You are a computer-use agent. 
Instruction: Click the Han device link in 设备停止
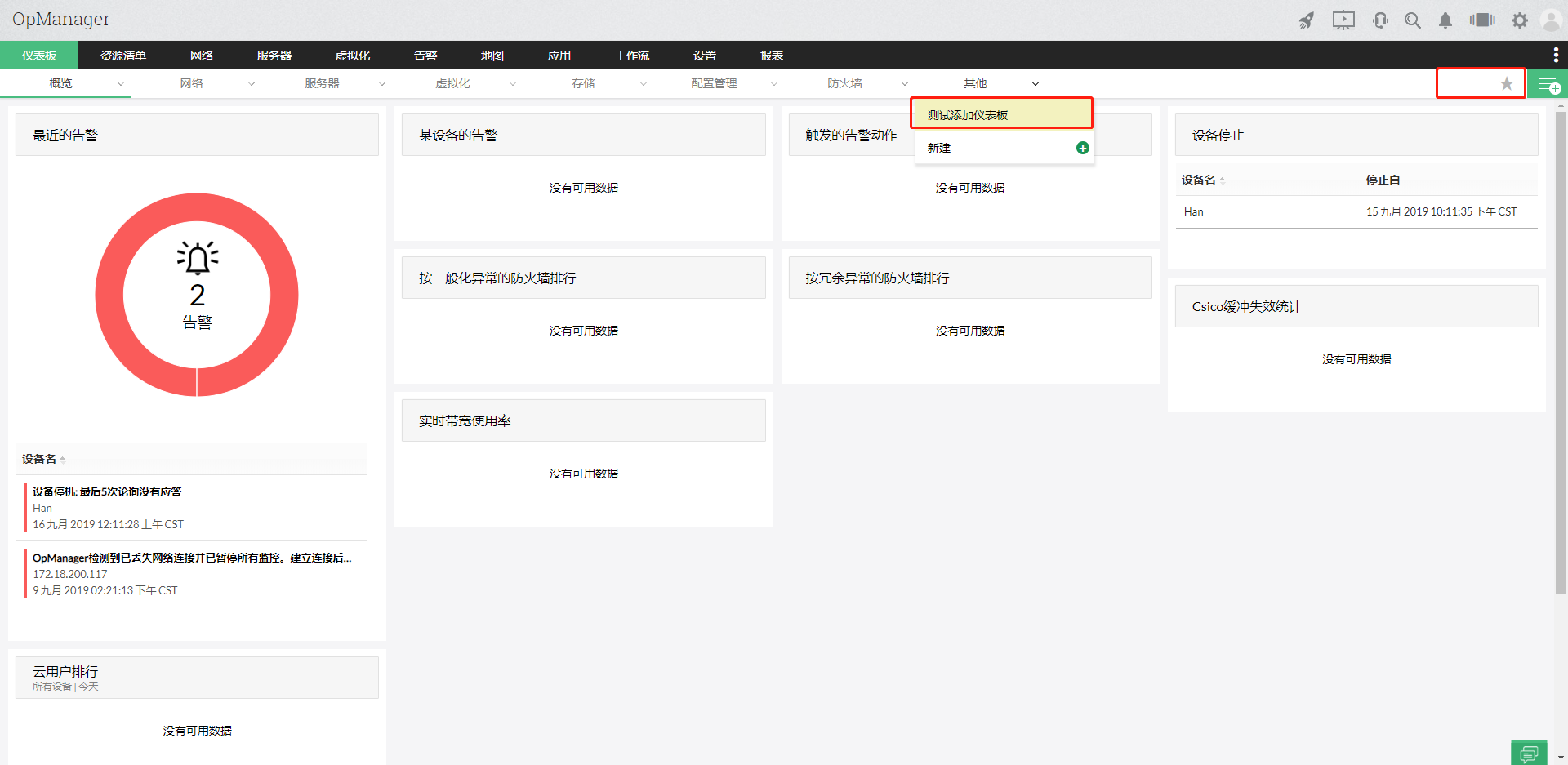pyautogui.click(x=1193, y=211)
